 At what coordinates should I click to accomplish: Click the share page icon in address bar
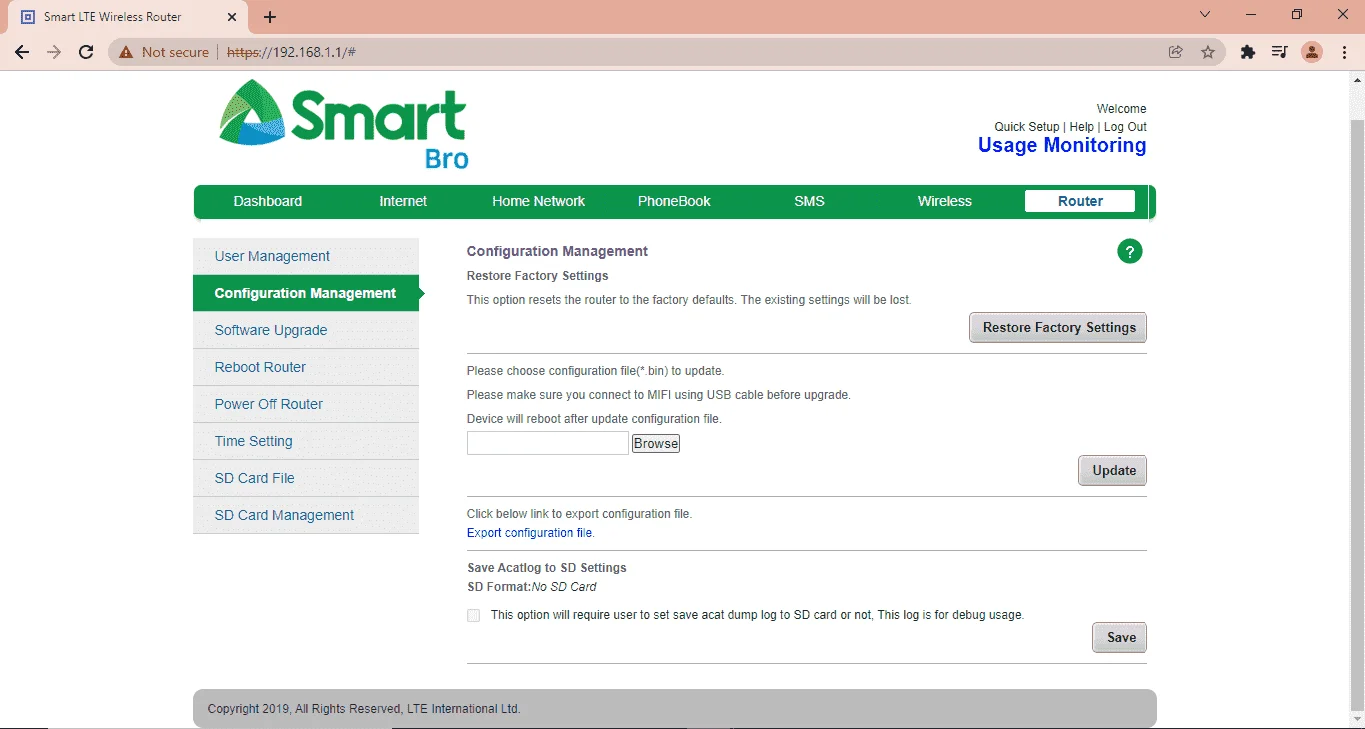(x=1176, y=52)
